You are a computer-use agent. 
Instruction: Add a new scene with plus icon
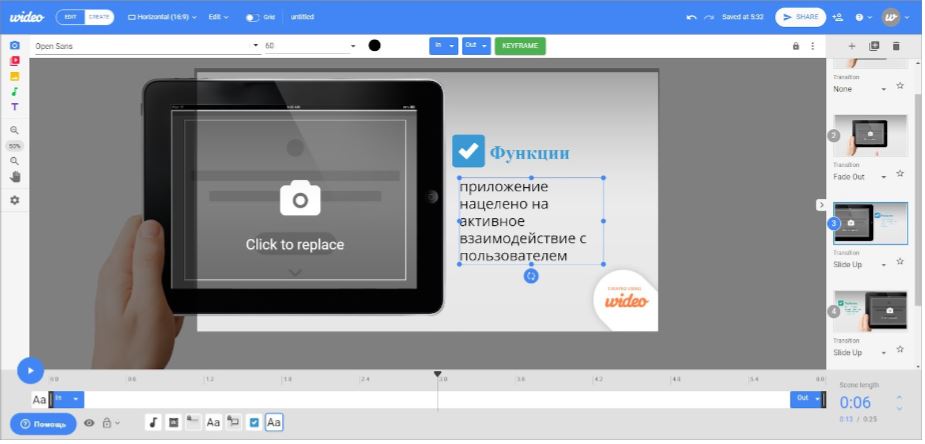click(851, 46)
